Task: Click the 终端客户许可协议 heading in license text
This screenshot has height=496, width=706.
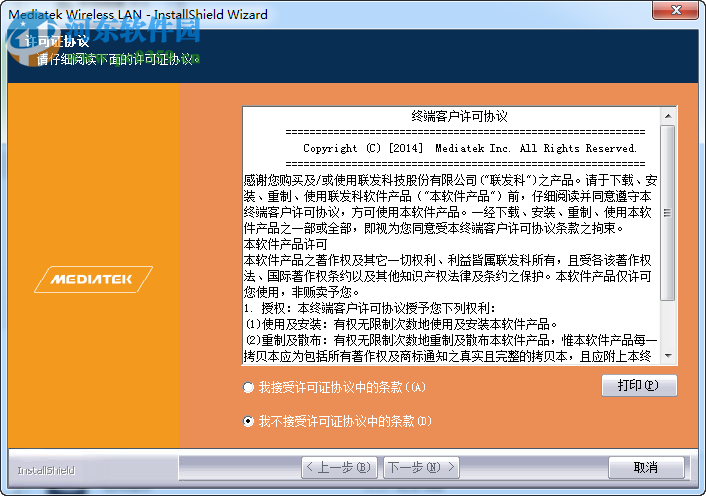Action: pyautogui.click(x=459, y=117)
